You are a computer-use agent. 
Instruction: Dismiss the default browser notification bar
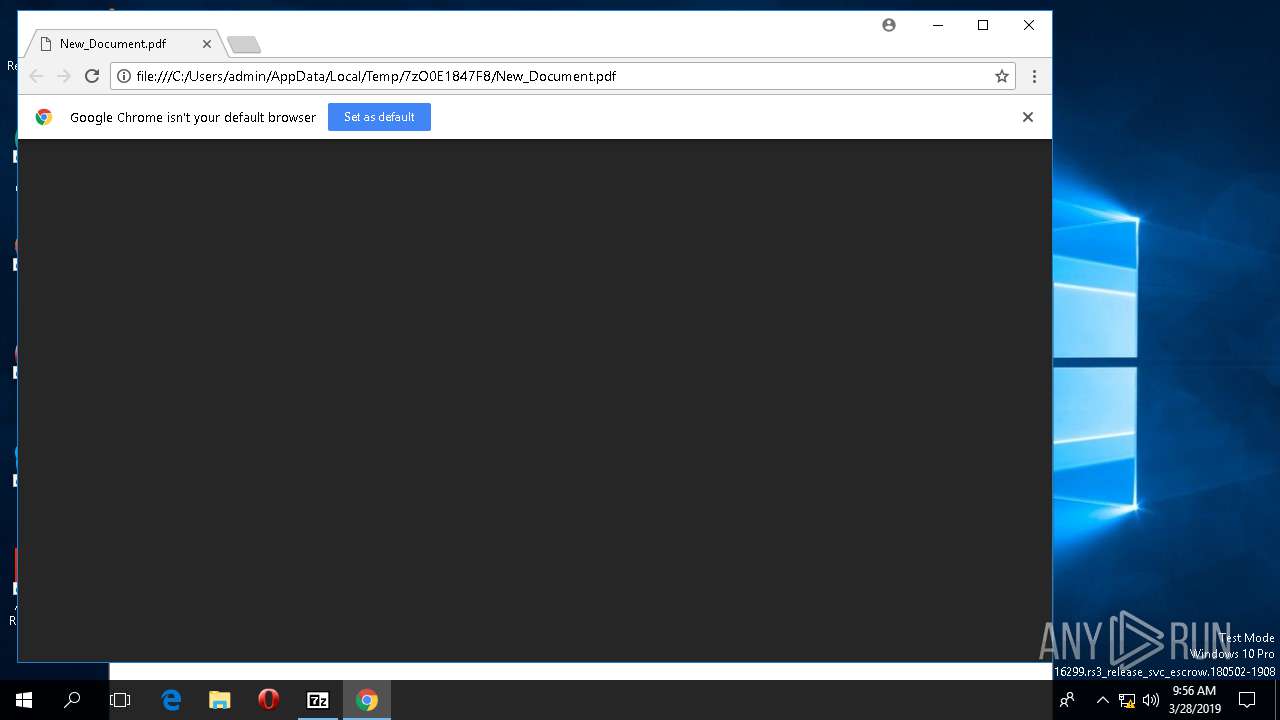click(1027, 117)
